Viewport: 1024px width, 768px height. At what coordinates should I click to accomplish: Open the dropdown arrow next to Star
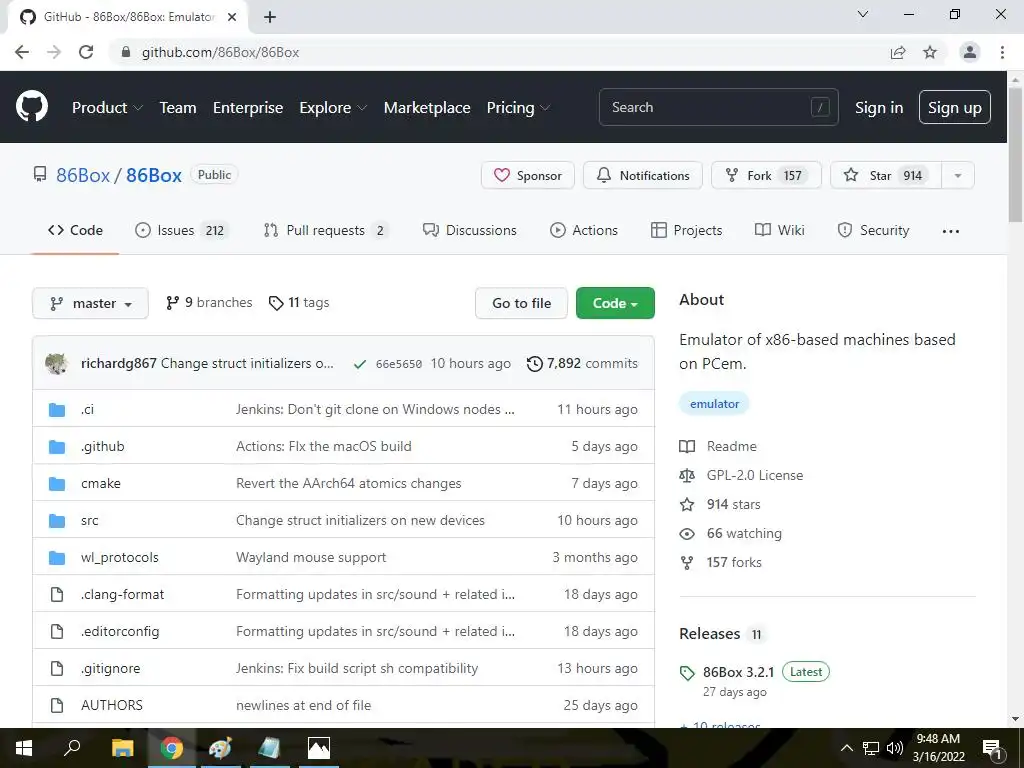coord(958,176)
